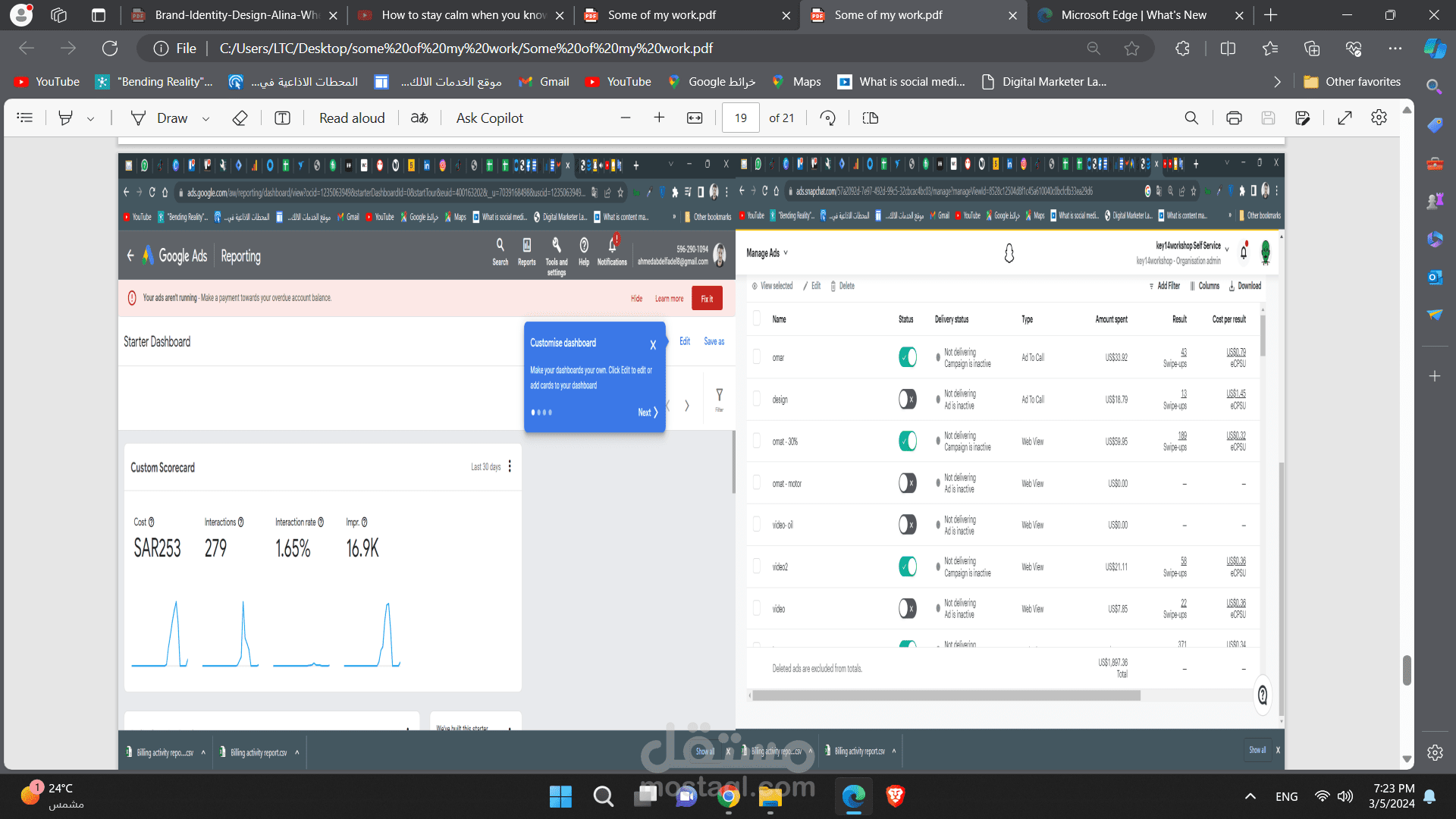Image resolution: width=1456 pixels, height=819 pixels.
Task: Click the Rotate page icon
Action: [x=828, y=118]
